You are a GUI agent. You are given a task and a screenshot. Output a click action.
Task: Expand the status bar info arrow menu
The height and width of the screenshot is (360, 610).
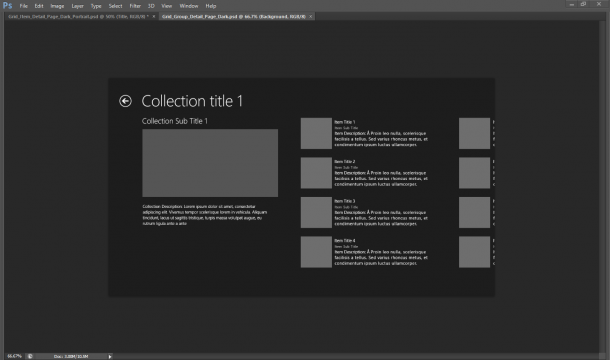(110, 356)
